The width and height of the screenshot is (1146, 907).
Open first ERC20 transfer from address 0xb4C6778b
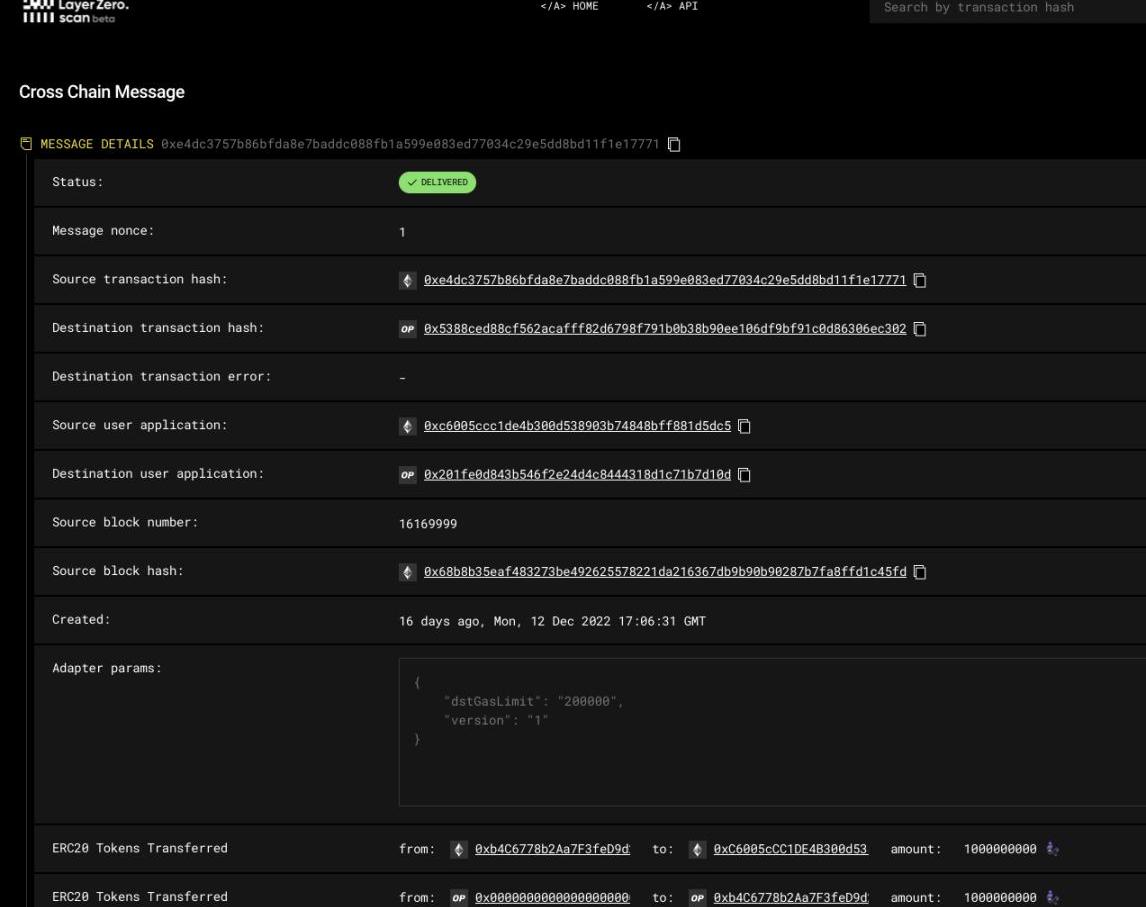click(552, 849)
